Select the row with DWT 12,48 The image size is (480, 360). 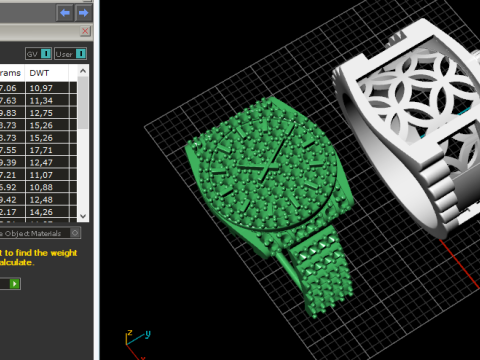tap(38, 200)
